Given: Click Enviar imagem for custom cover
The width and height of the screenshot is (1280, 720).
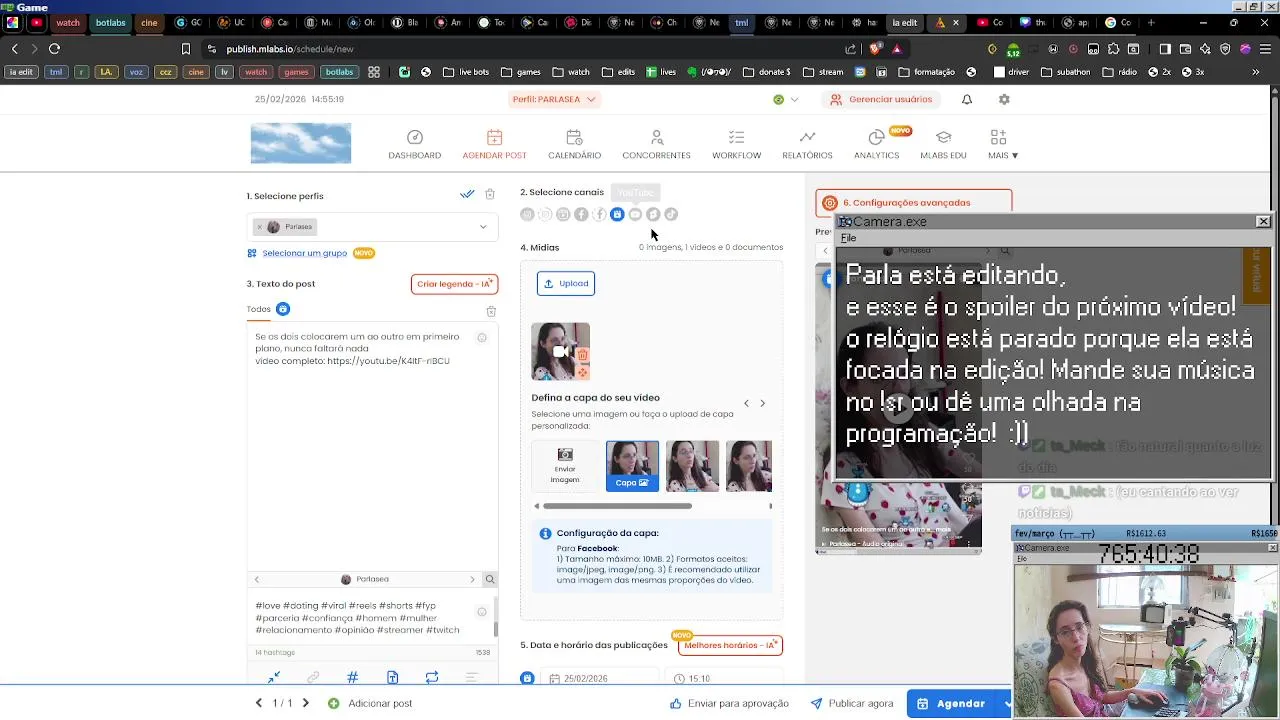Looking at the screenshot, I should point(565,466).
